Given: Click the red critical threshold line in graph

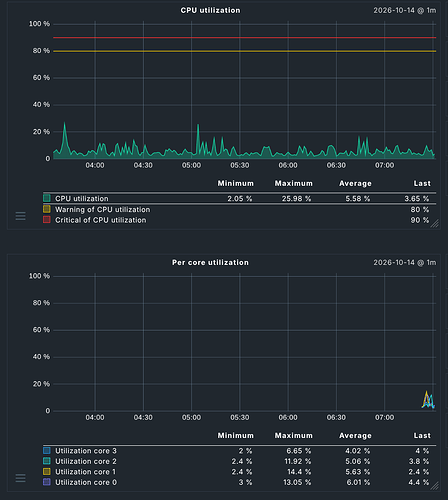Looking at the screenshot, I should 245,37.
